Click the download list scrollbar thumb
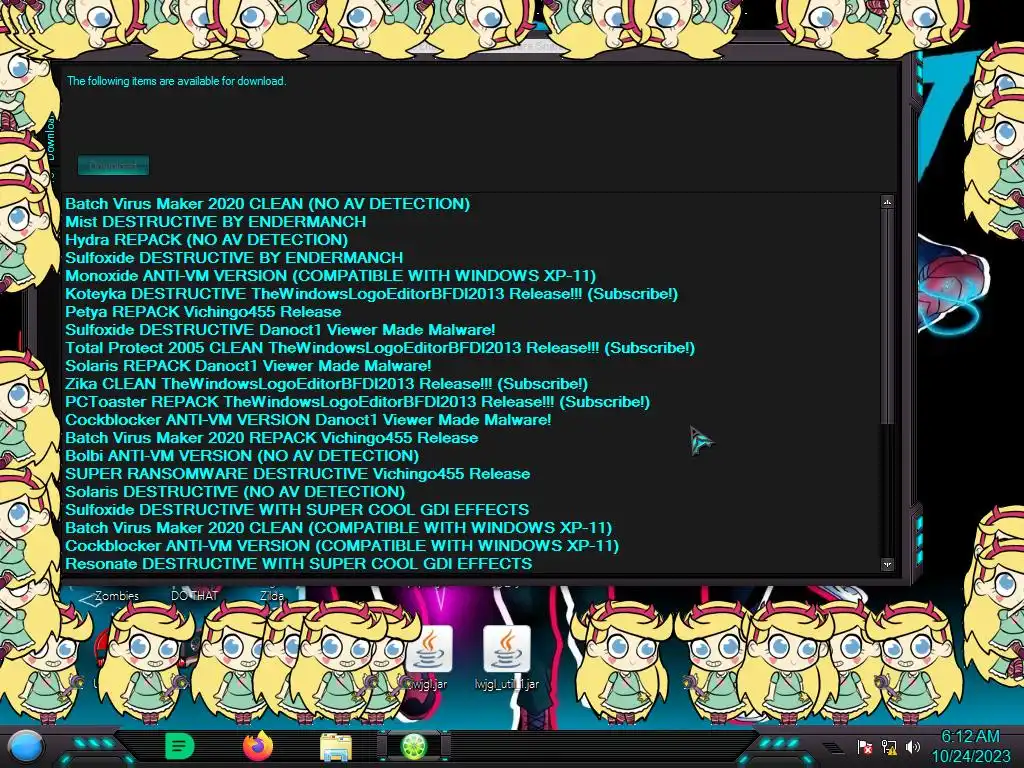 pyautogui.click(x=887, y=317)
